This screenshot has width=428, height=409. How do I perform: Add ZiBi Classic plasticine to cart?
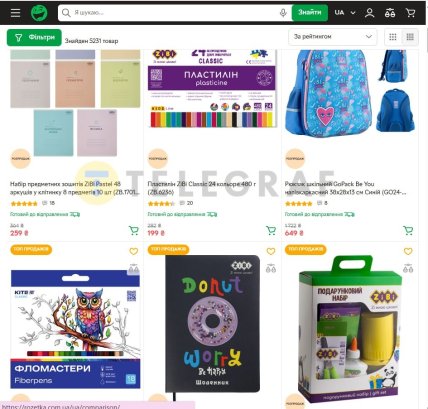(x=271, y=230)
